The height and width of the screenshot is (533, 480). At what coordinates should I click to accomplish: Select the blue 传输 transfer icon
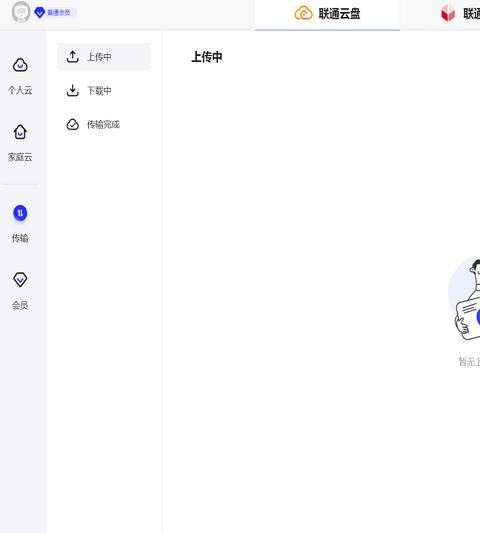pos(20,213)
